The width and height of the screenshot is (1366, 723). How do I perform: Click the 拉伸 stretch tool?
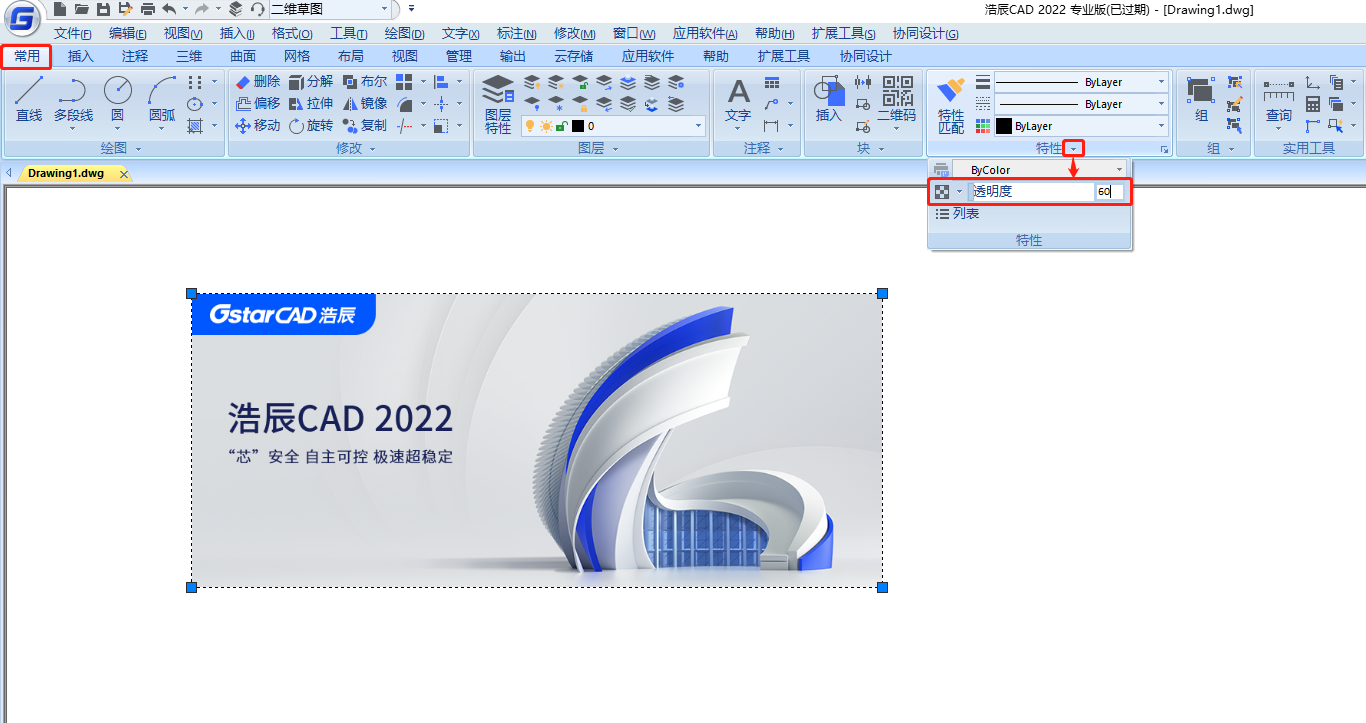[x=310, y=103]
